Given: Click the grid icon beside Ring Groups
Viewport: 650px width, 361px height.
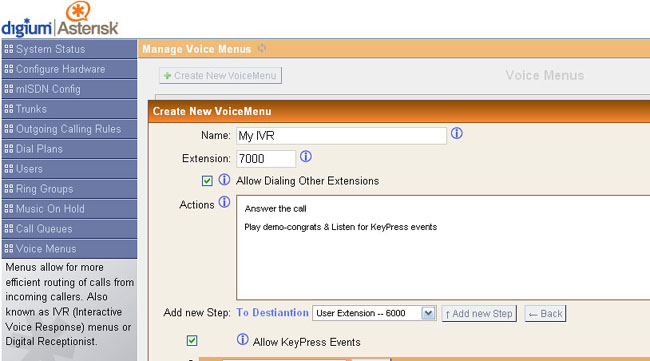Looking at the screenshot, I should [x=9, y=189].
